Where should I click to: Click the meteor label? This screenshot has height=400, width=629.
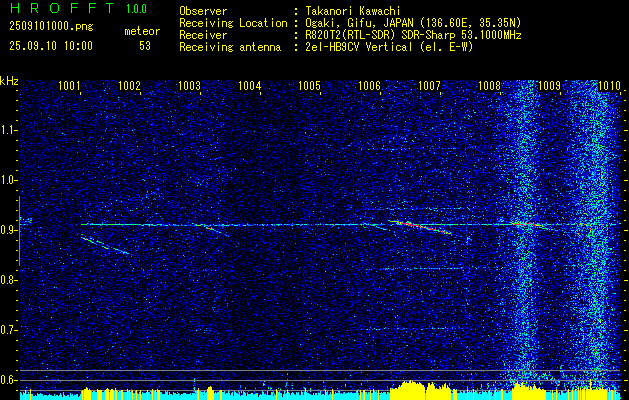[142, 31]
